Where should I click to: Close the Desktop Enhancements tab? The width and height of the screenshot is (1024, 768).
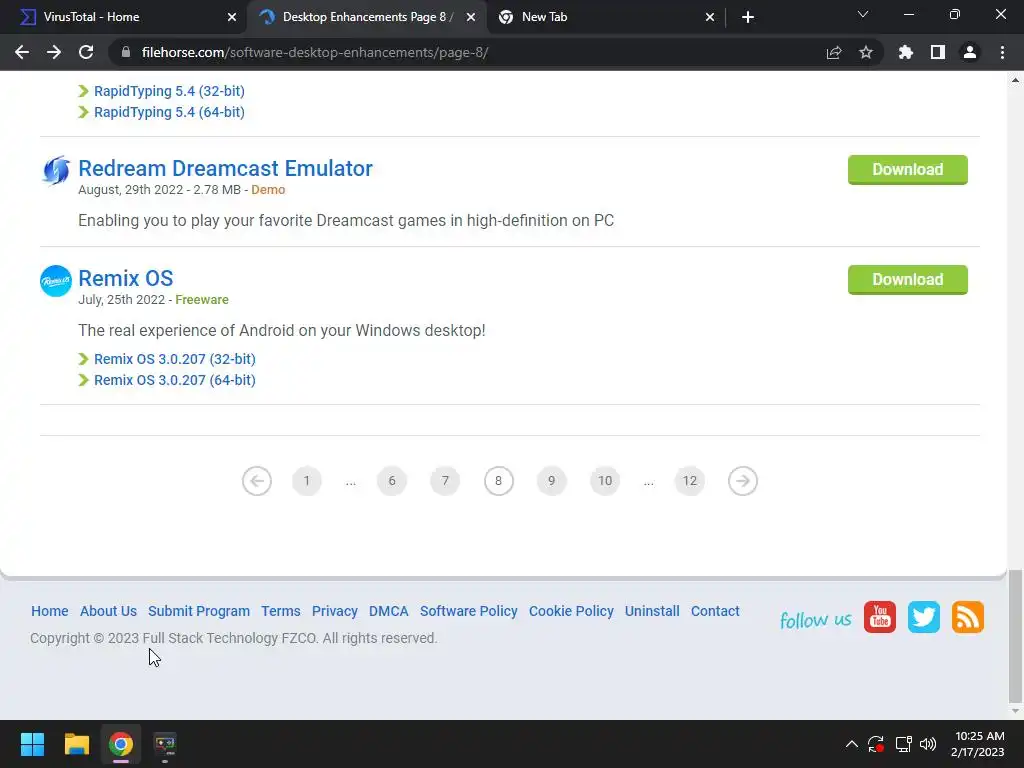tap(471, 17)
